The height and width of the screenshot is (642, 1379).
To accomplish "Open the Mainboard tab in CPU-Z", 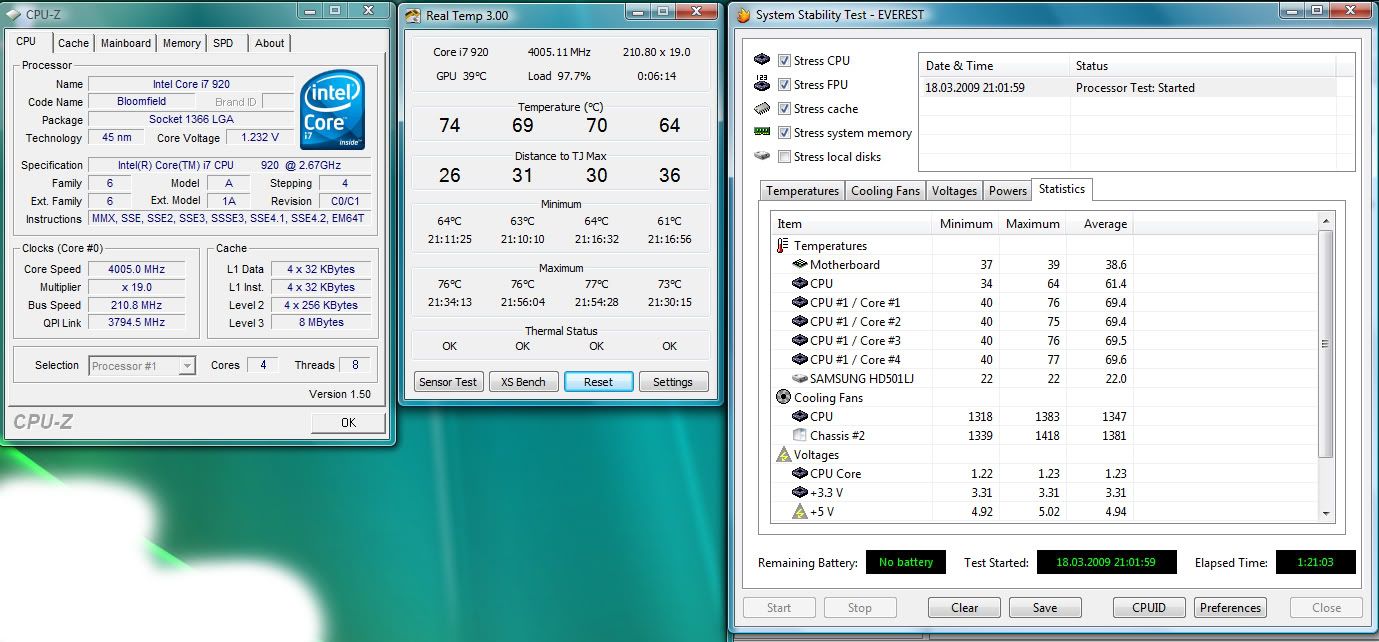I will tap(126, 43).
